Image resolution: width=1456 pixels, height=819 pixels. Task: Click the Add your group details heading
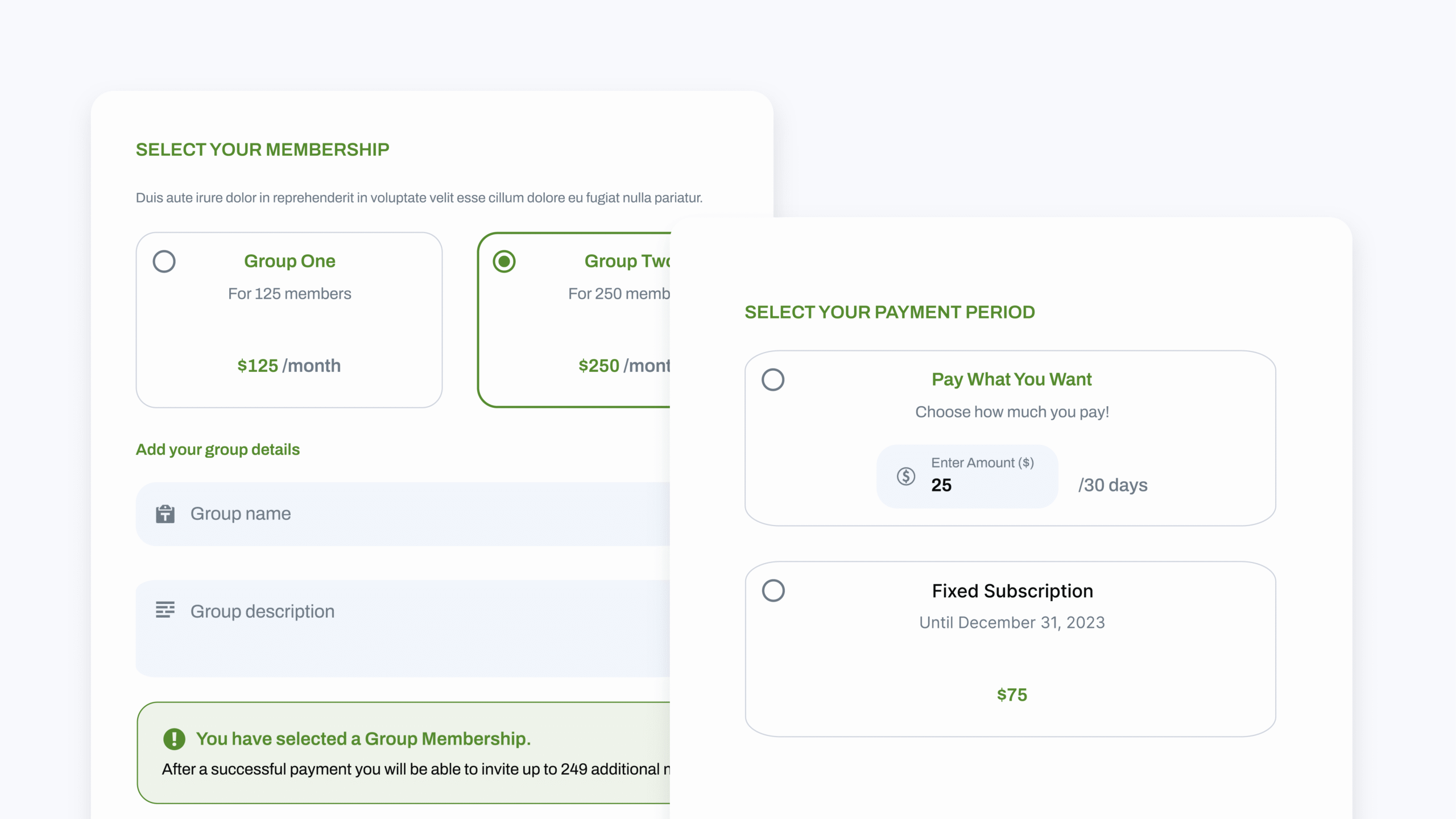(x=218, y=449)
